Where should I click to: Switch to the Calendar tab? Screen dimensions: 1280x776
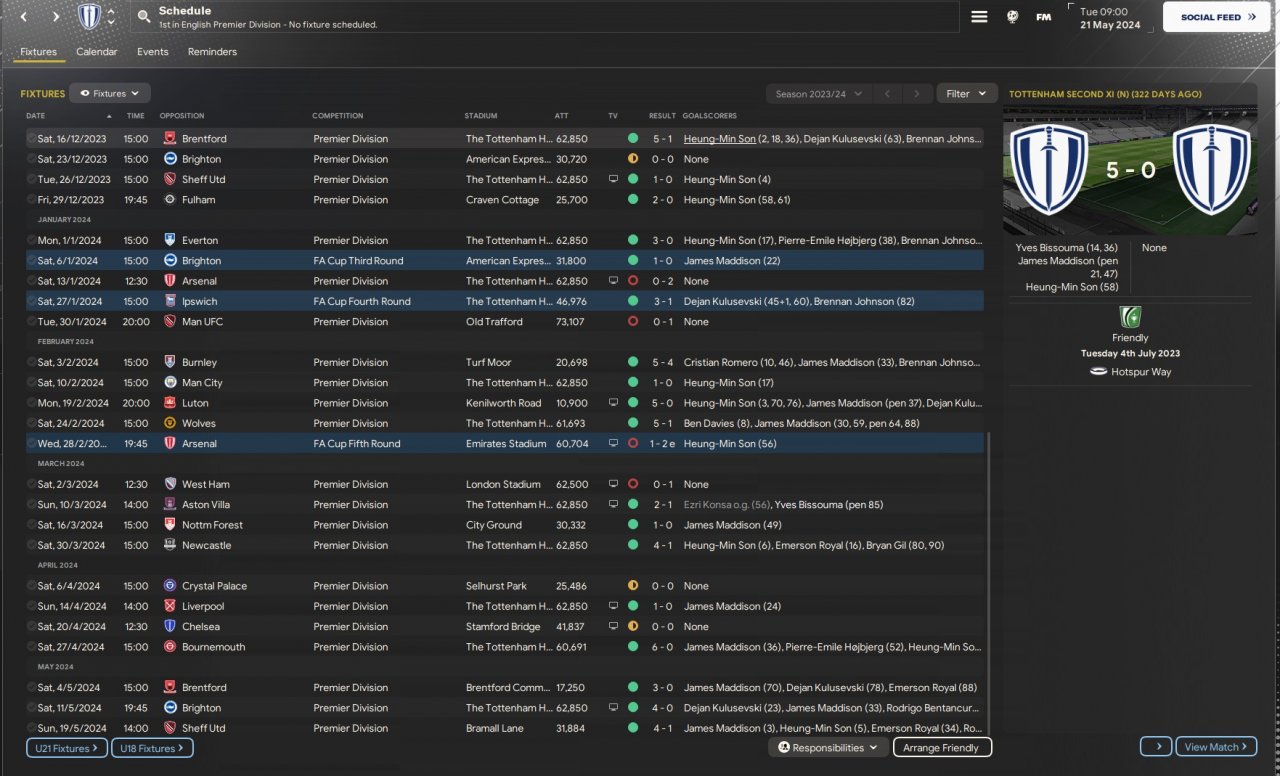(97, 52)
